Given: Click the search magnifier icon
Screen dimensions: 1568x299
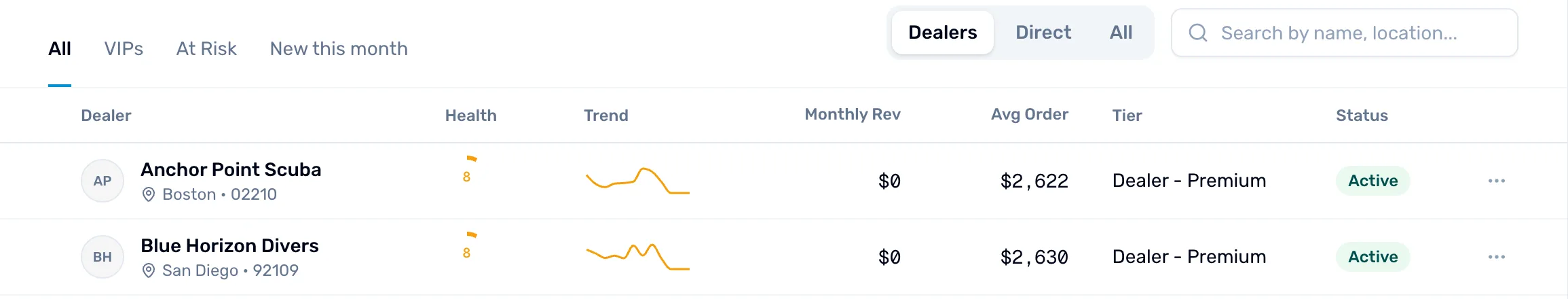Looking at the screenshot, I should [x=1198, y=33].
